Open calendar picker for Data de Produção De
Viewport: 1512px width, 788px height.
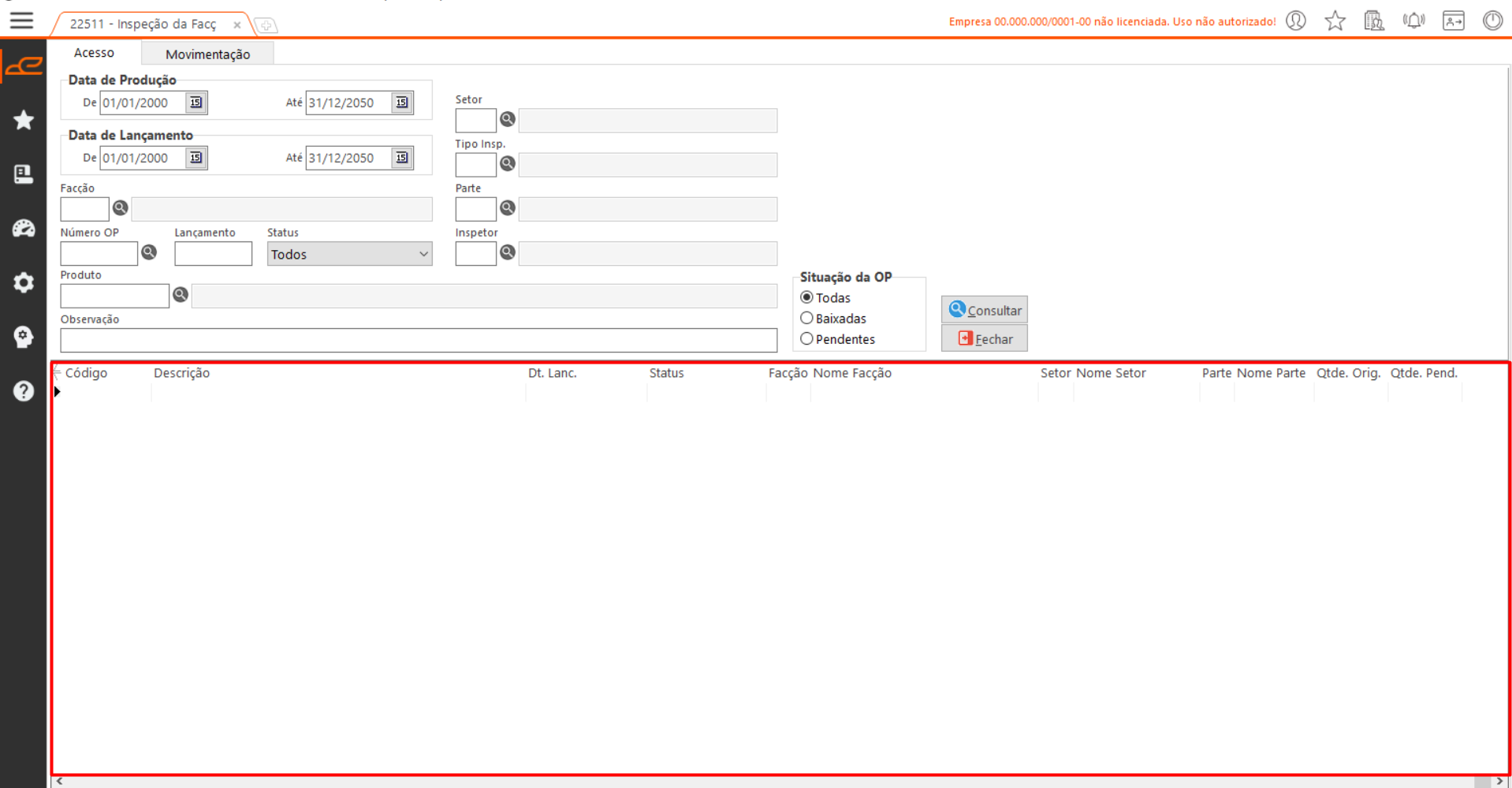pos(196,103)
